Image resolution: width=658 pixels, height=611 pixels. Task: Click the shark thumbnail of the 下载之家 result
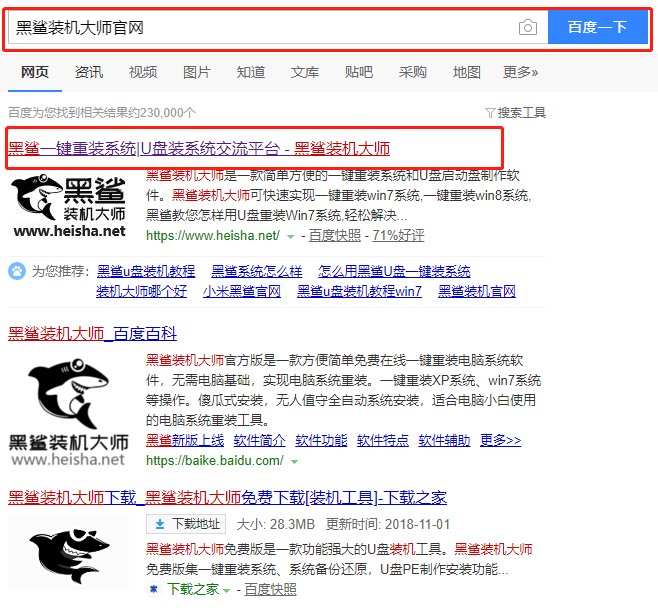(x=68, y=554)
